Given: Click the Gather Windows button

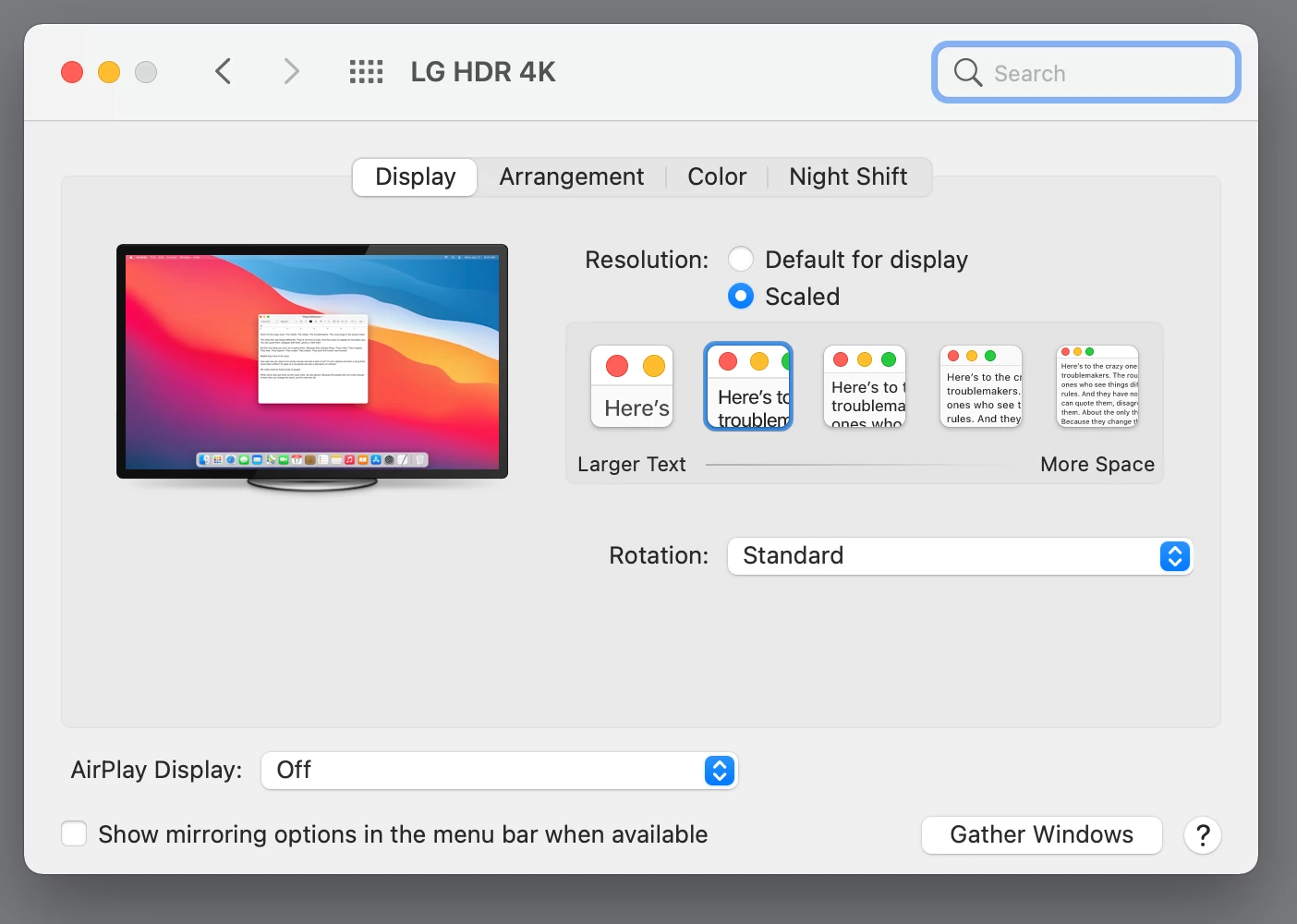Looking at the screenshot, I should pyautogui.click(x=1041, y=835).
